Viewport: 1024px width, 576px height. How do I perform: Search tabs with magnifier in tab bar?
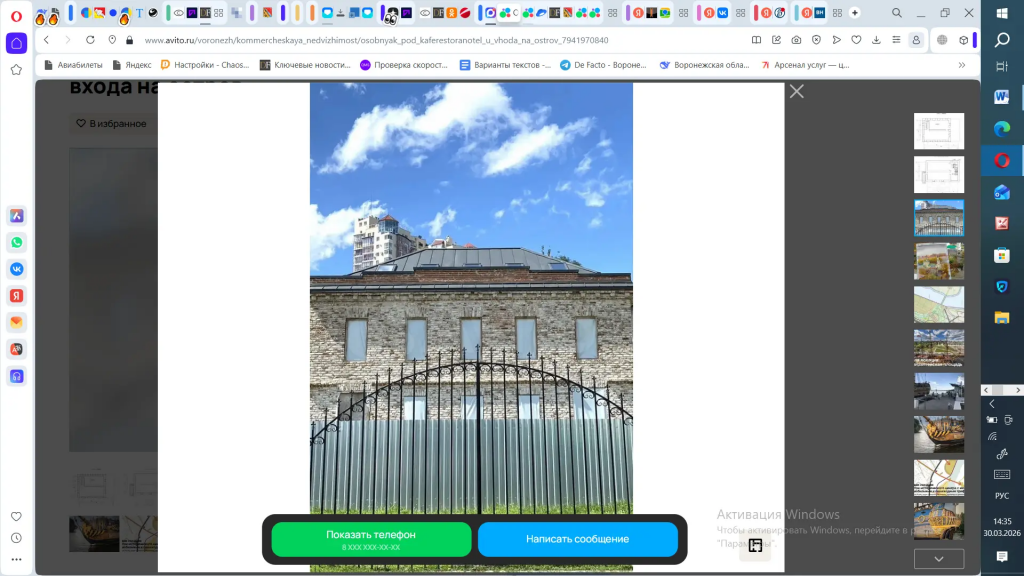(897, 13)
